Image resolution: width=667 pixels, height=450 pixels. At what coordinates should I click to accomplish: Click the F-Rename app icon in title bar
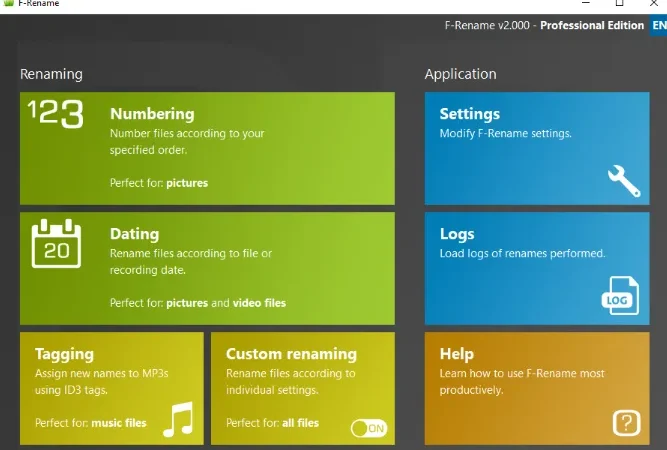(9, 3)
